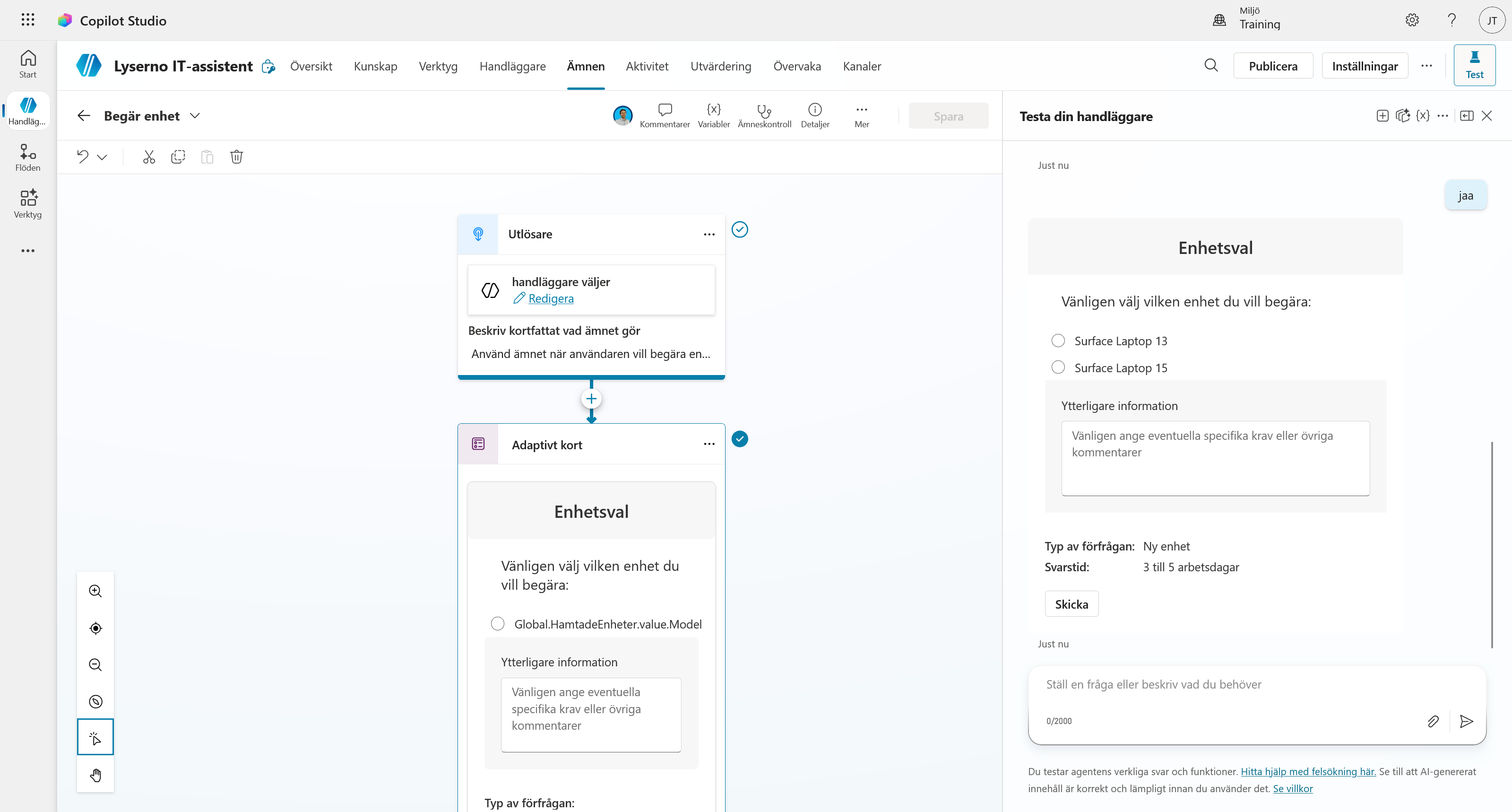Viewport: 1512px width, 812px height.
Task: Open Mer menu in topic toolbar
Action: [862, 116]
